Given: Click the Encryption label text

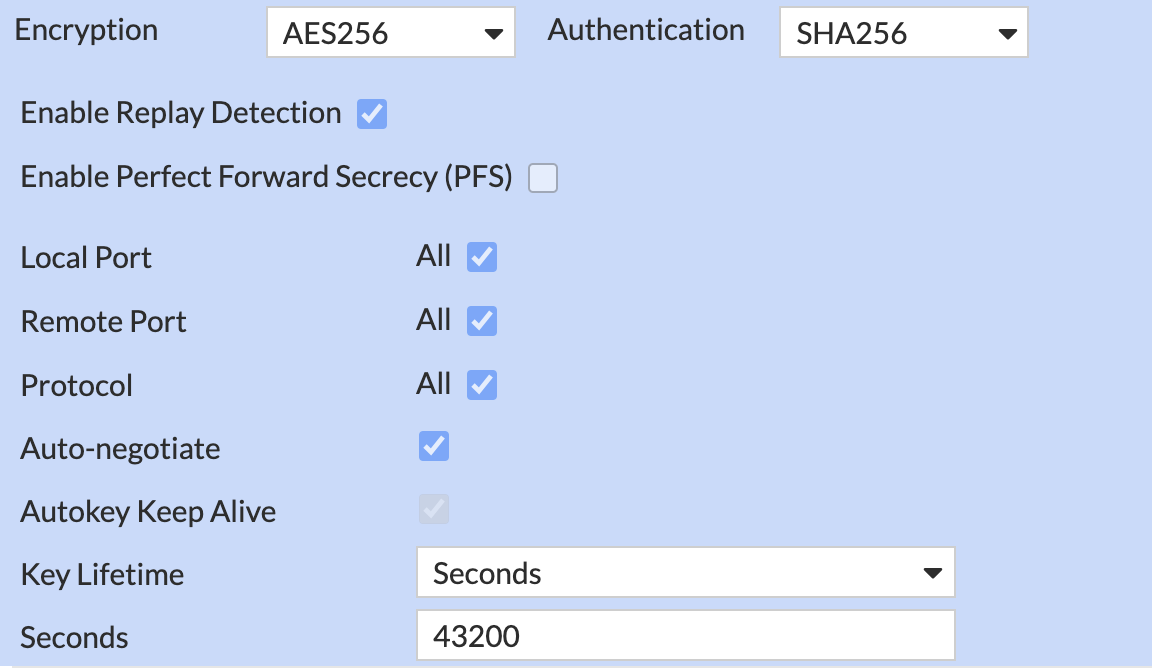Looking at the screenshot, I should (86, 30).
